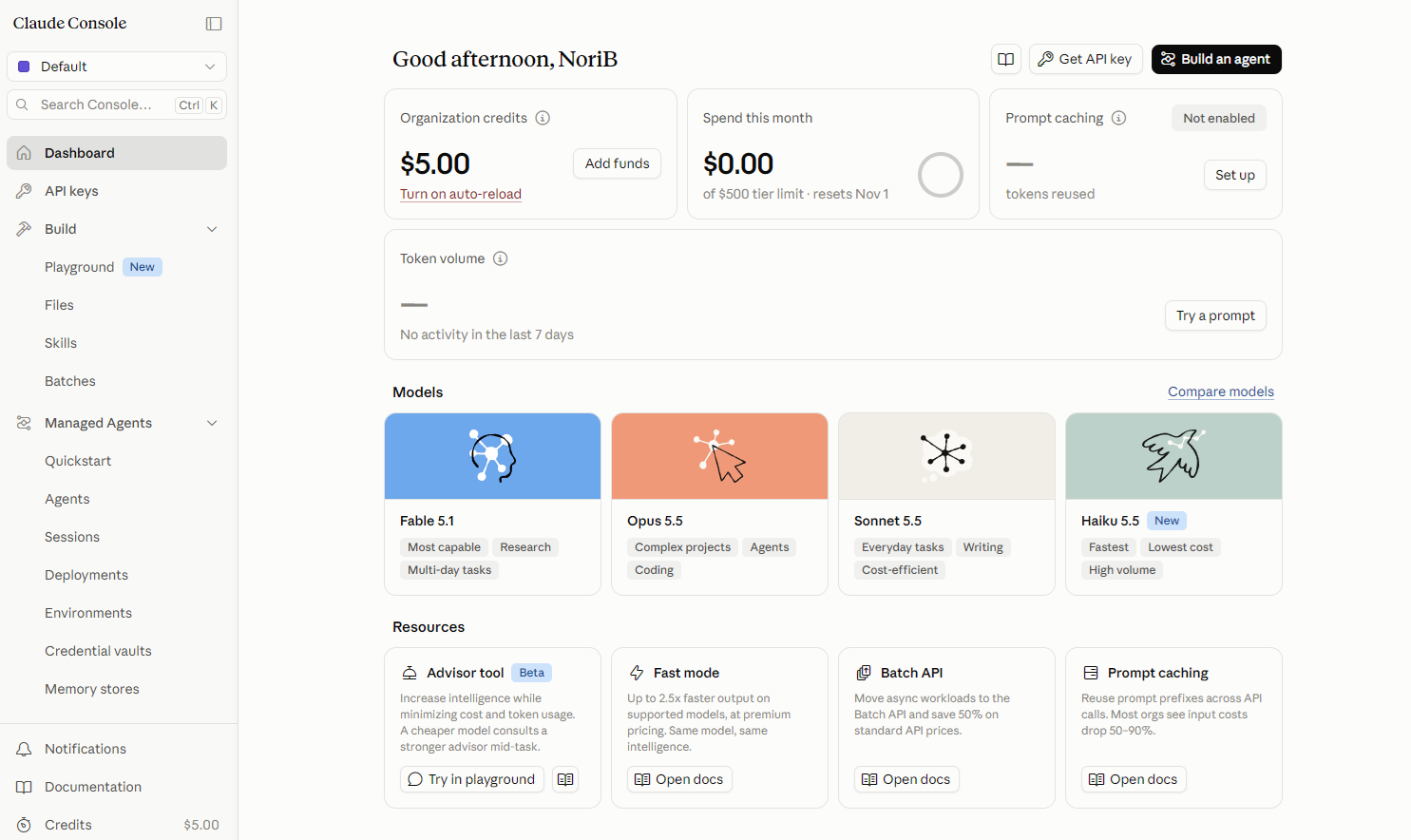This screenshot has height=840, width=1411.
Task: Click the Managed Agents icon in the sidebar
Action: tap(24, 423)
